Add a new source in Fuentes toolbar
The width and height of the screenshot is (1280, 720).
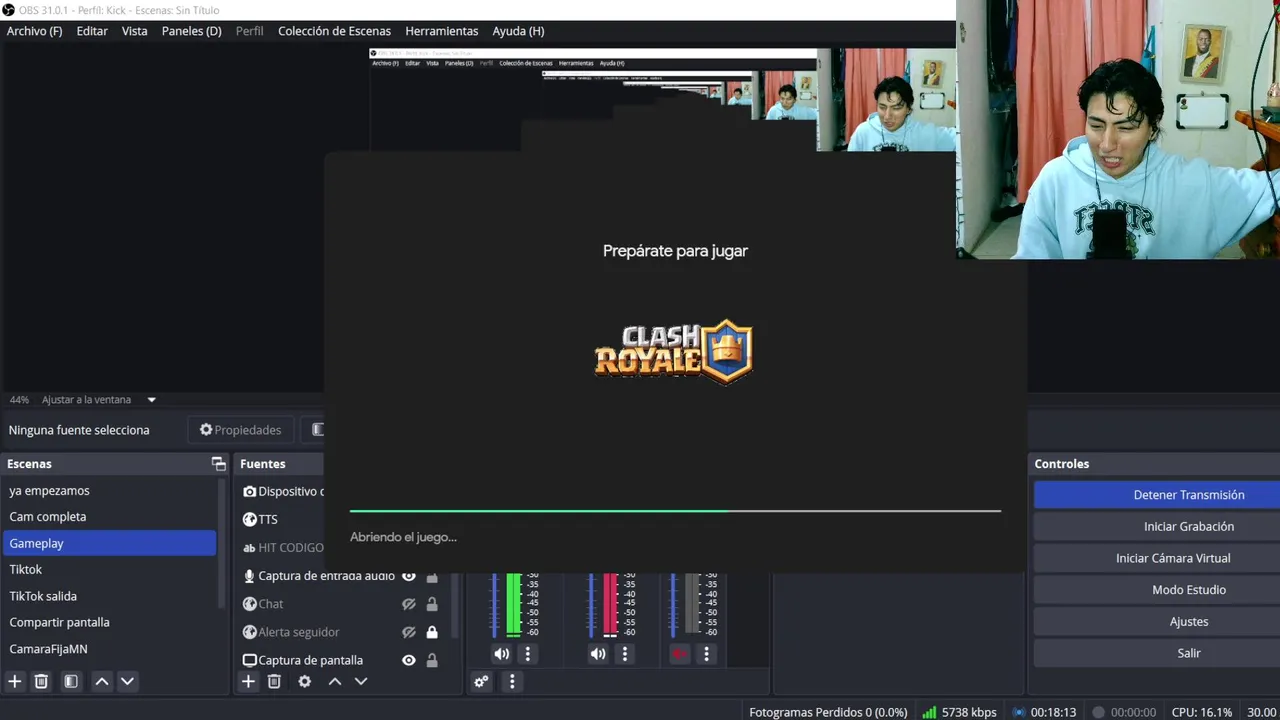[x=248, y=681]
